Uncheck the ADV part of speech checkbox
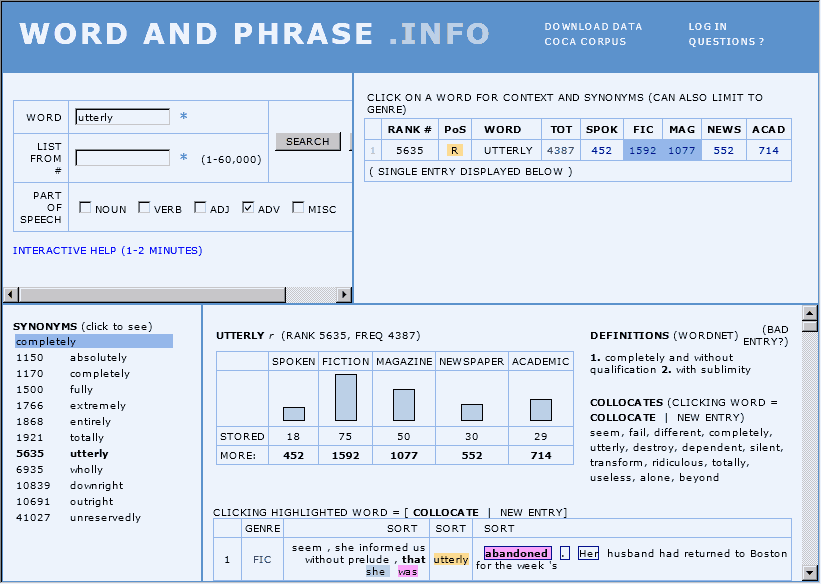The width and height of the screenshot is (821, 584). click(248, 208)
